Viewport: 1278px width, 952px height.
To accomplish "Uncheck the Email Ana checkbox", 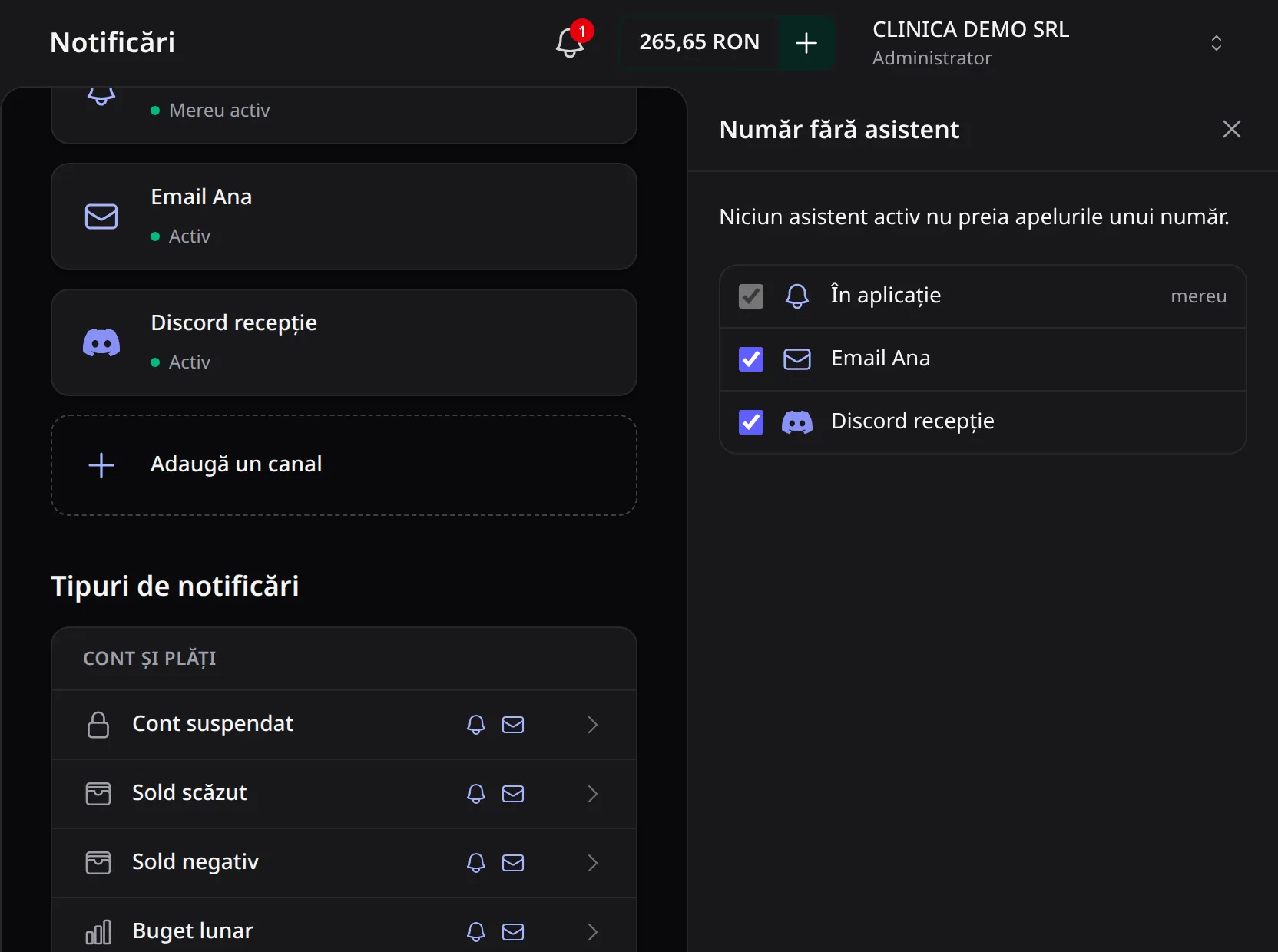I will tap(751, 359).
